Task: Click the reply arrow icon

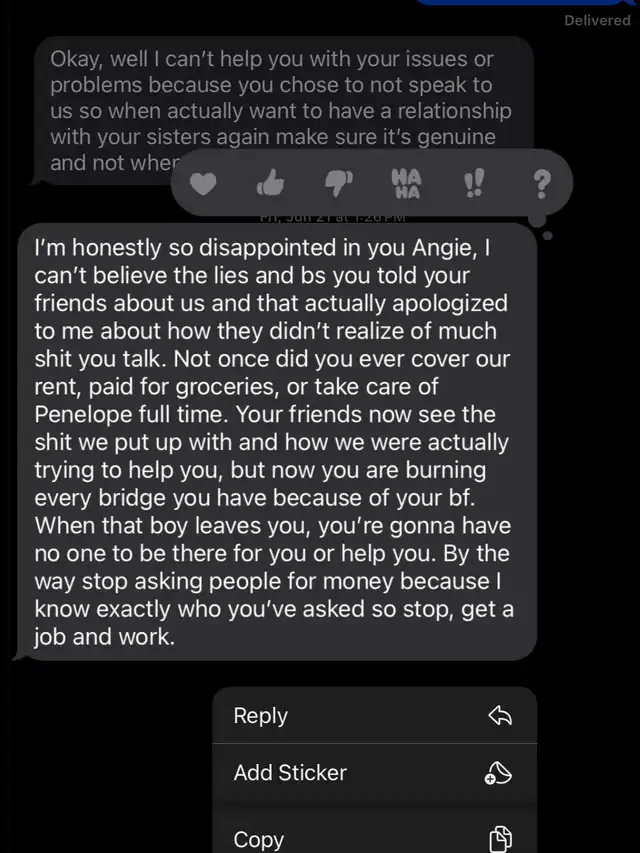Action: point(501,715)
